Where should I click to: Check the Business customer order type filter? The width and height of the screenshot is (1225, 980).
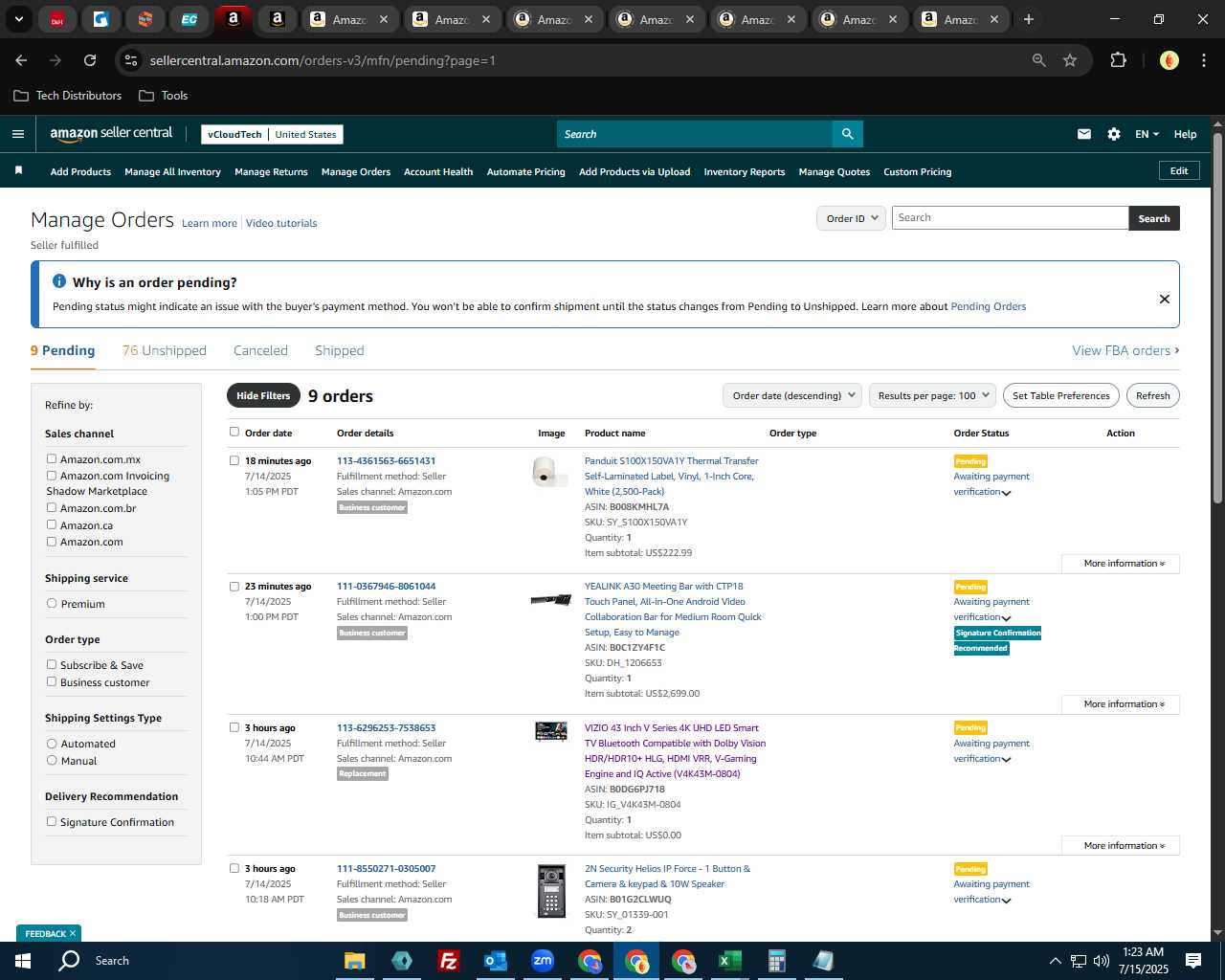coord(52,682)
